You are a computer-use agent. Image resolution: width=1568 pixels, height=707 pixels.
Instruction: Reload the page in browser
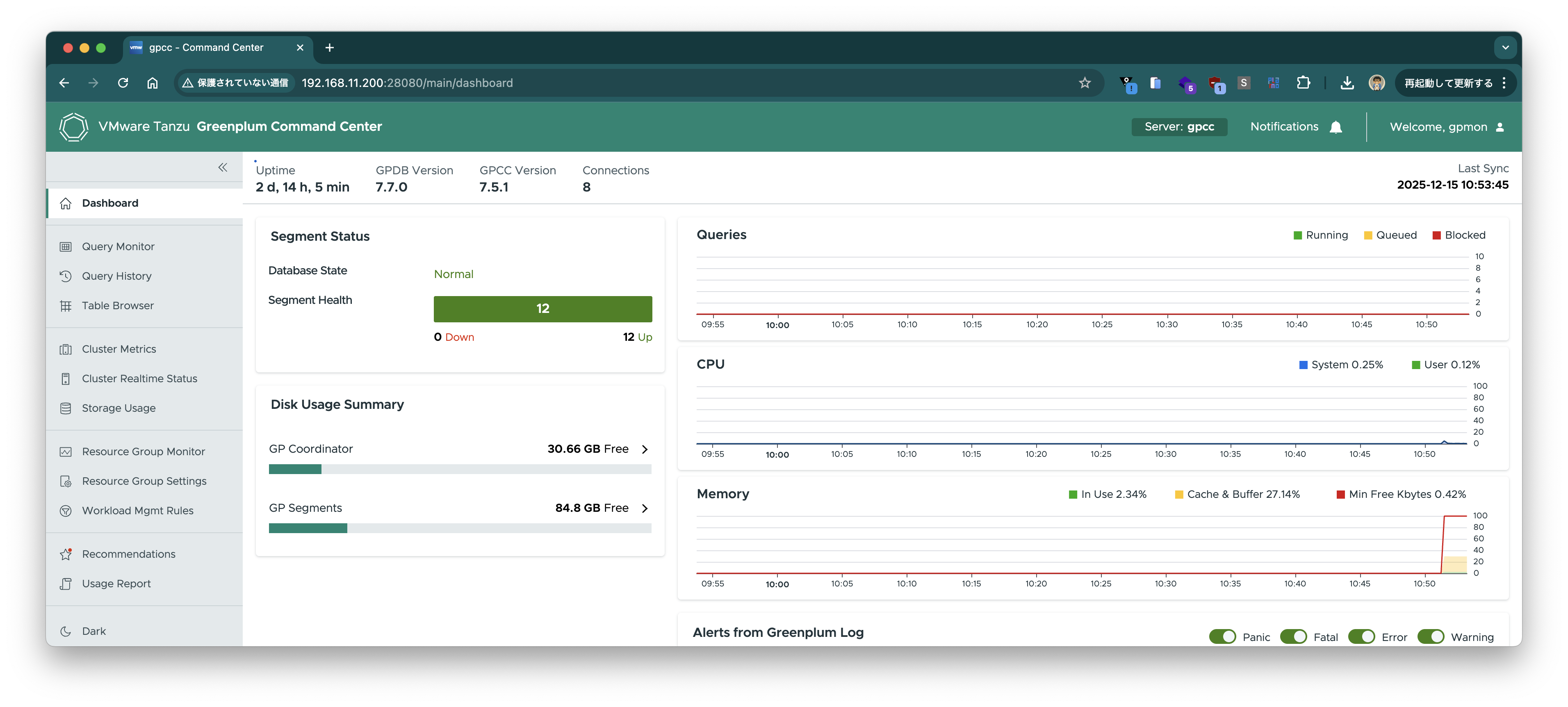coord(123,83)
